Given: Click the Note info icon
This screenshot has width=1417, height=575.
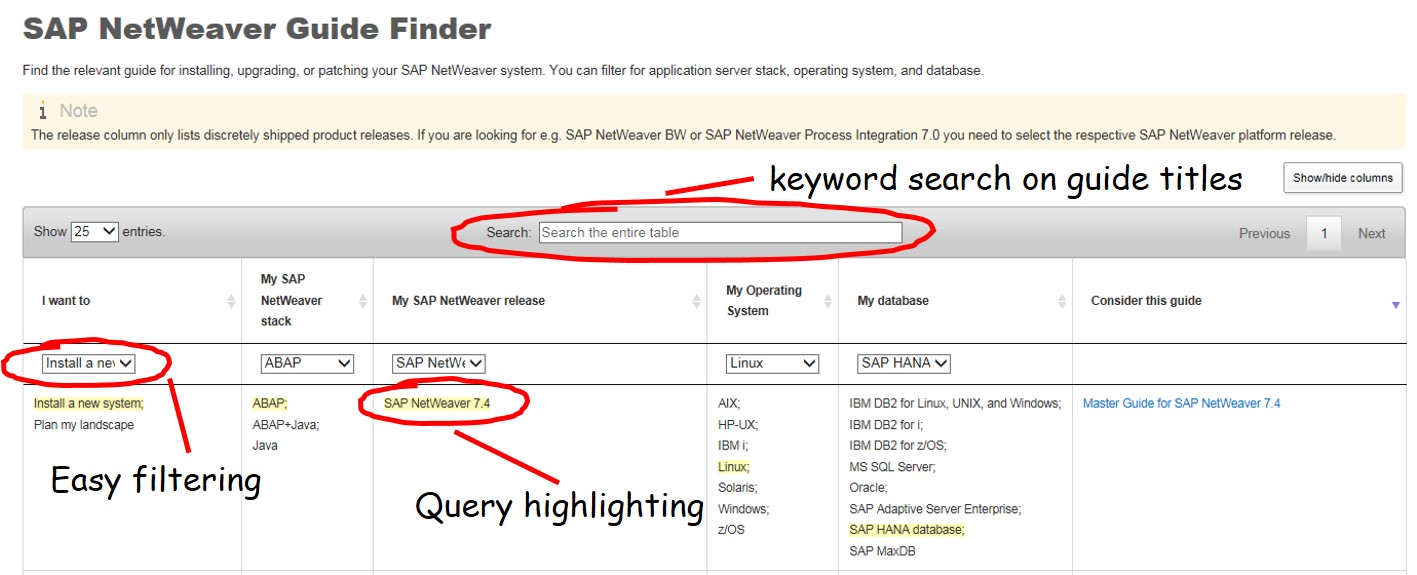Looking at the screenshot, I should [42, 111].
